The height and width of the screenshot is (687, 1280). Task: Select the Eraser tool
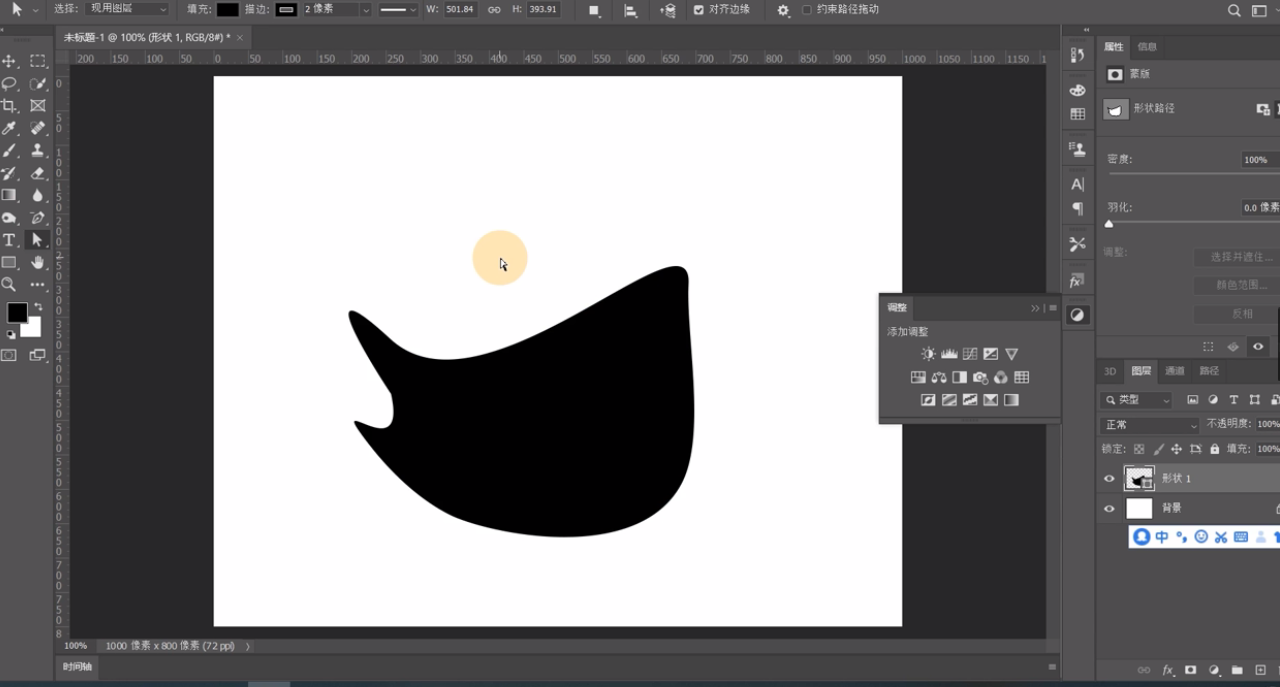coord(38,173)
